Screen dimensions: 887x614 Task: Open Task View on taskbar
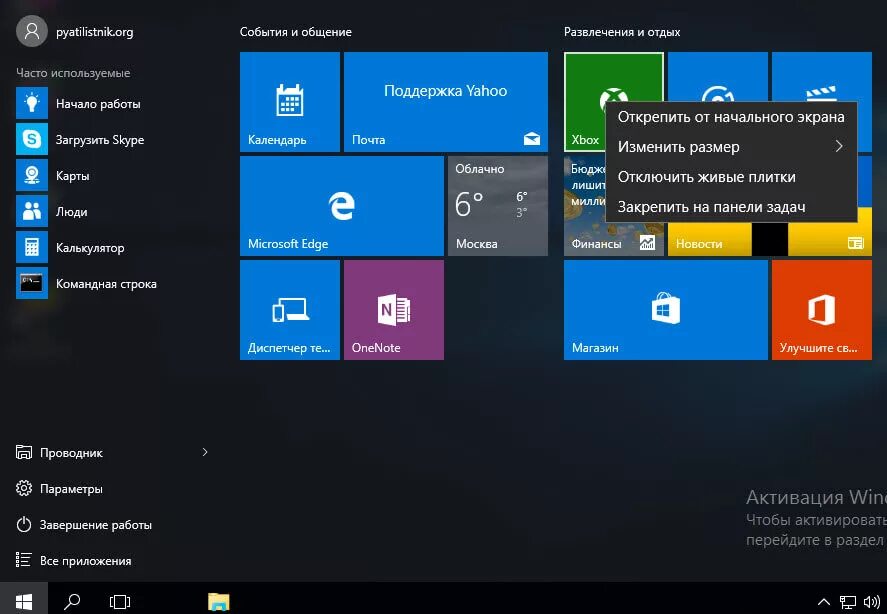(119, 601)
